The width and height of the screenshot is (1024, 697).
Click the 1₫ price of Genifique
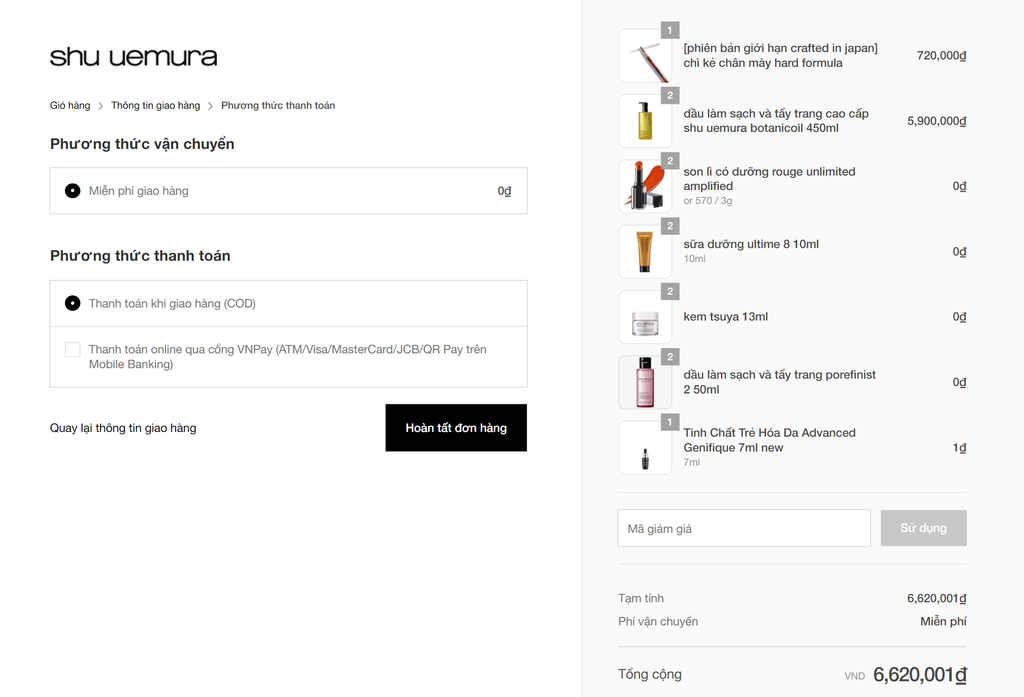959,447
